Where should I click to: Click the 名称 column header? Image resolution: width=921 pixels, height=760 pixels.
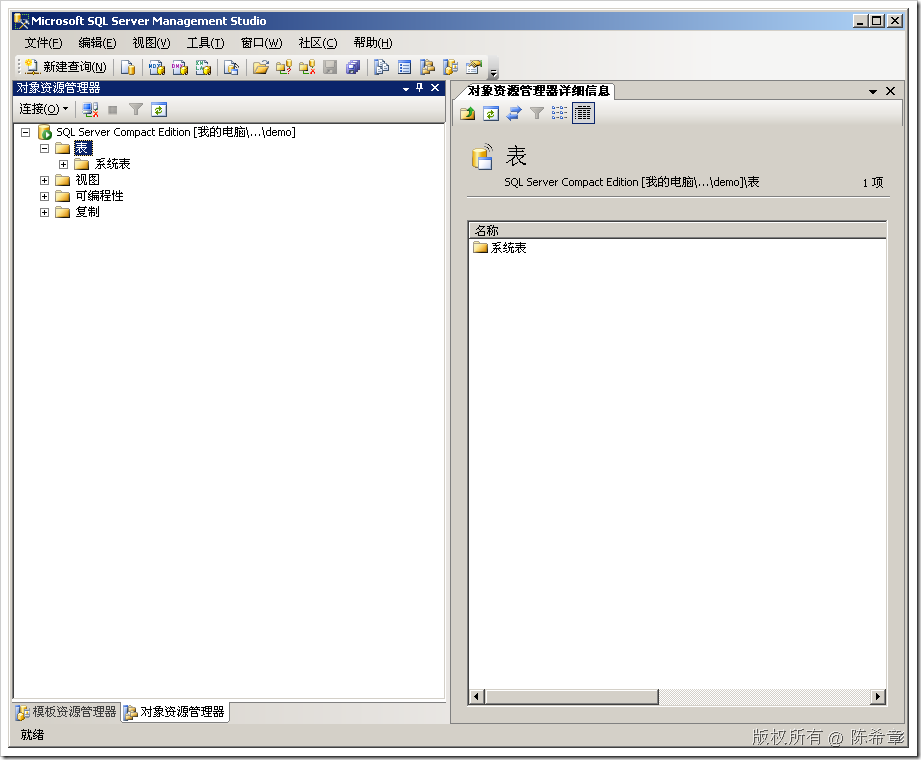pyautogui.click(x=677, y=230)
